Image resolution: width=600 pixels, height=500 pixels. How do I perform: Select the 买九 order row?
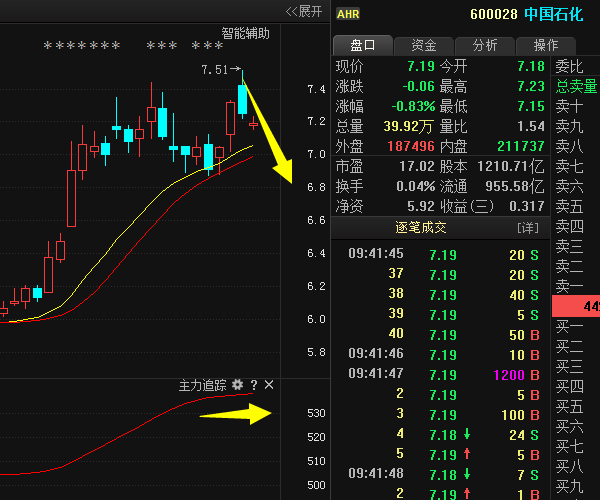(576, 487)
